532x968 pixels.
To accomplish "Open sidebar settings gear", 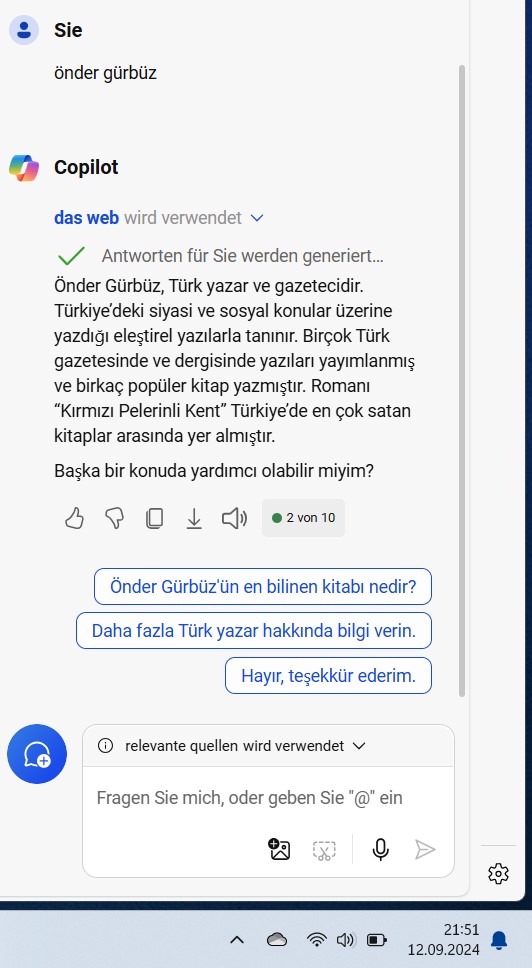I will click(x=498, y=874).
